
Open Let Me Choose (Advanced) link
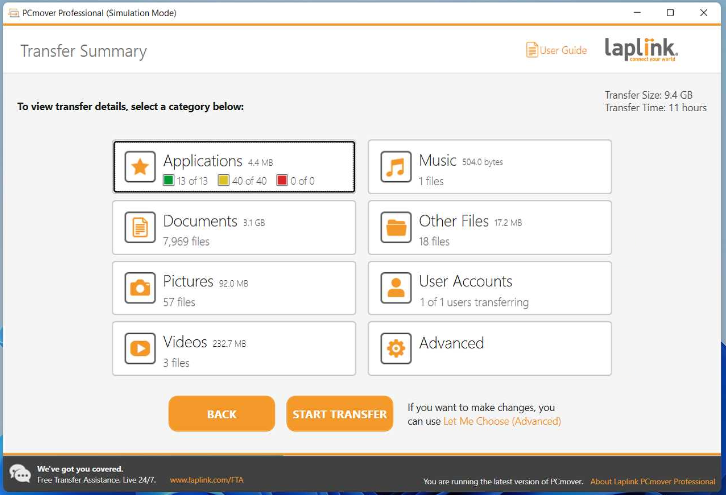(502, 421)
